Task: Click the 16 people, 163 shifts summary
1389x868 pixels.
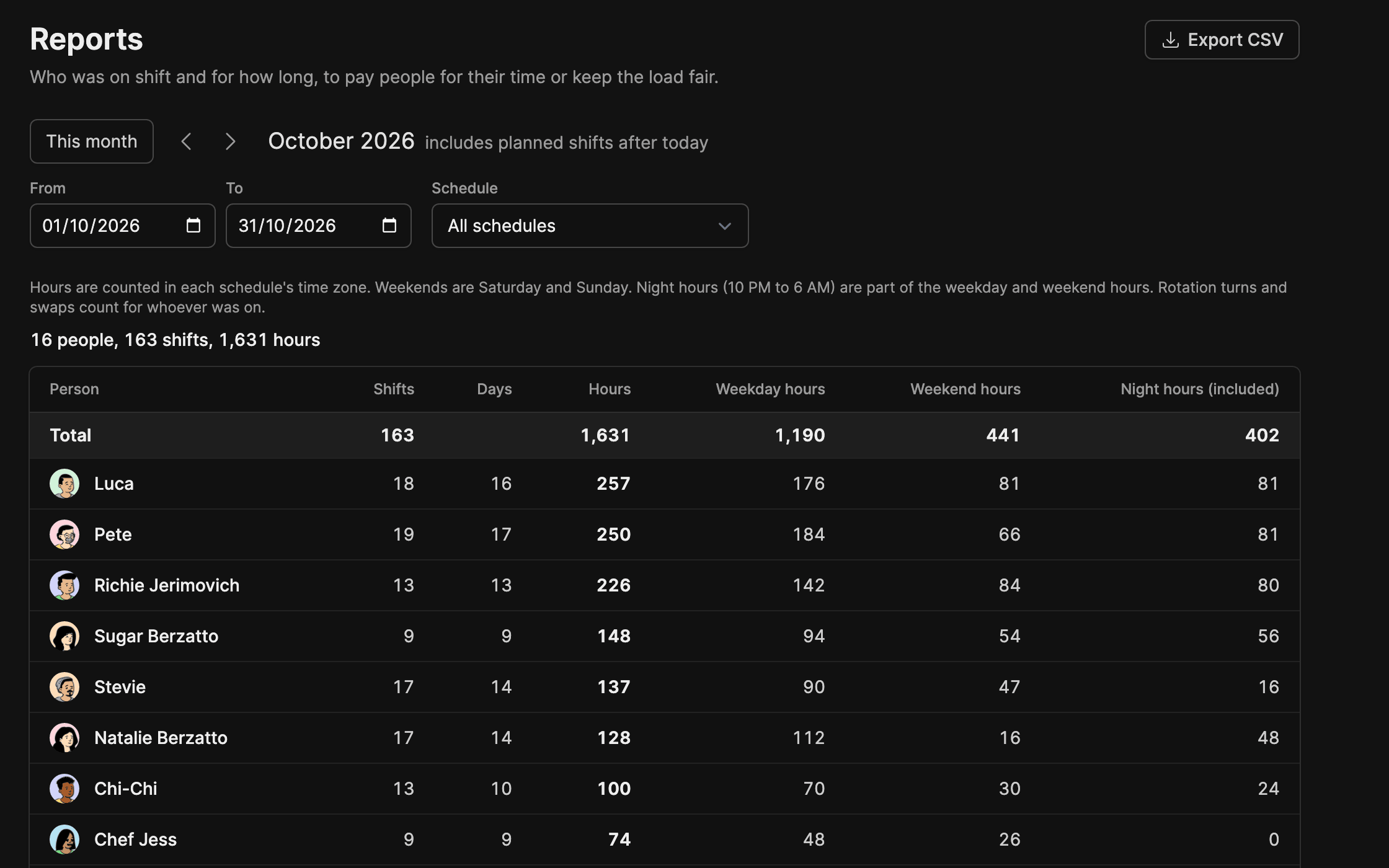Action: [x=175, y=340]
